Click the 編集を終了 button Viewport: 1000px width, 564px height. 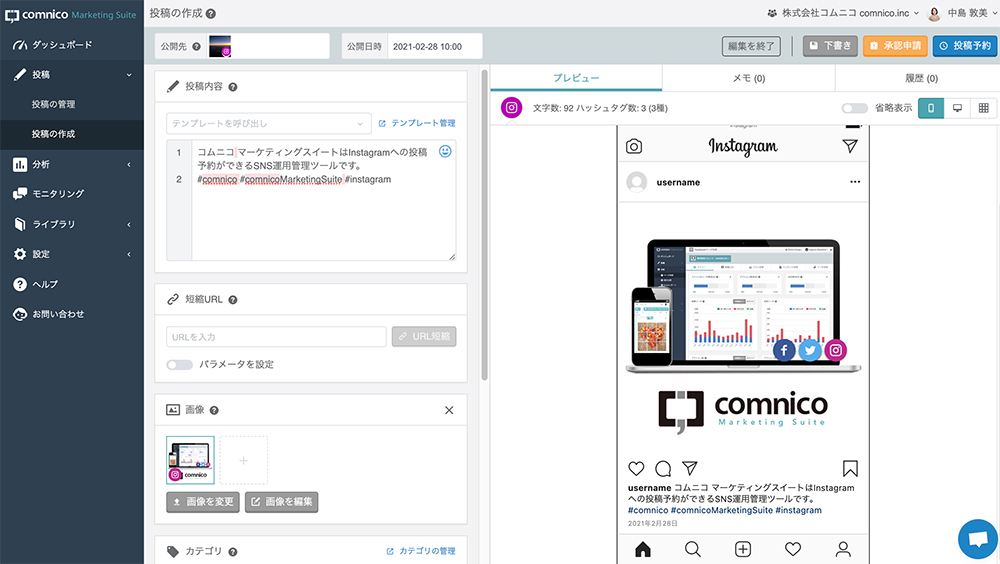coord(751,46)
